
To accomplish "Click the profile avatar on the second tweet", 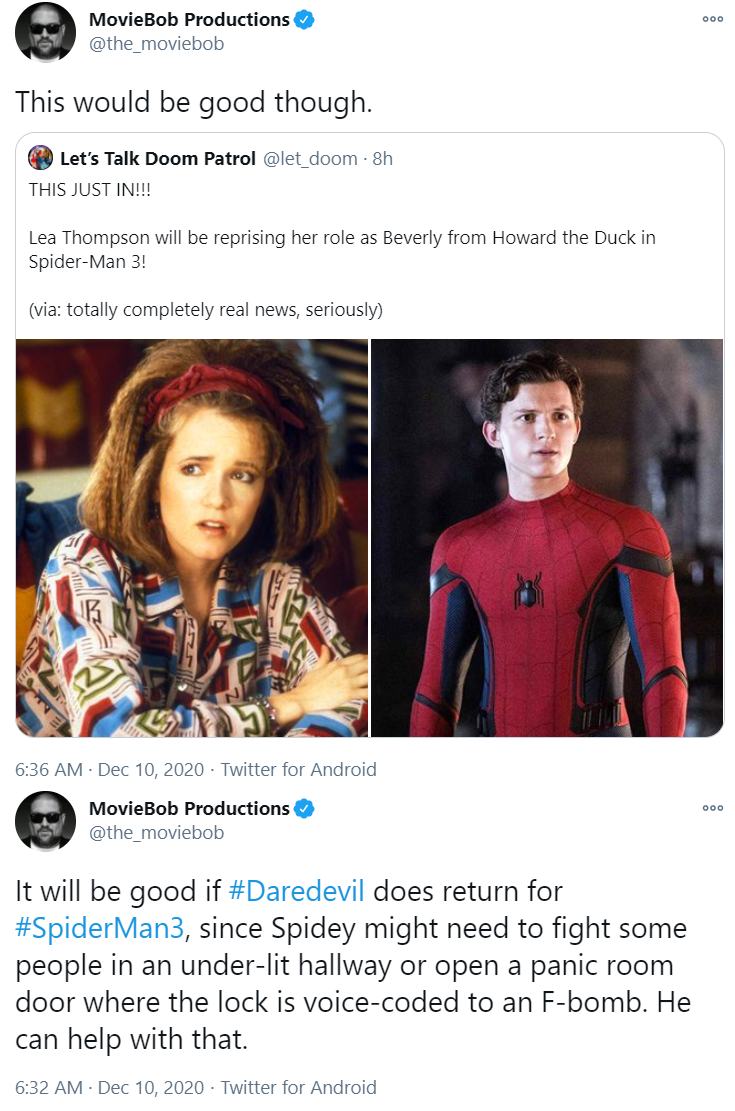I will (45, 820).
